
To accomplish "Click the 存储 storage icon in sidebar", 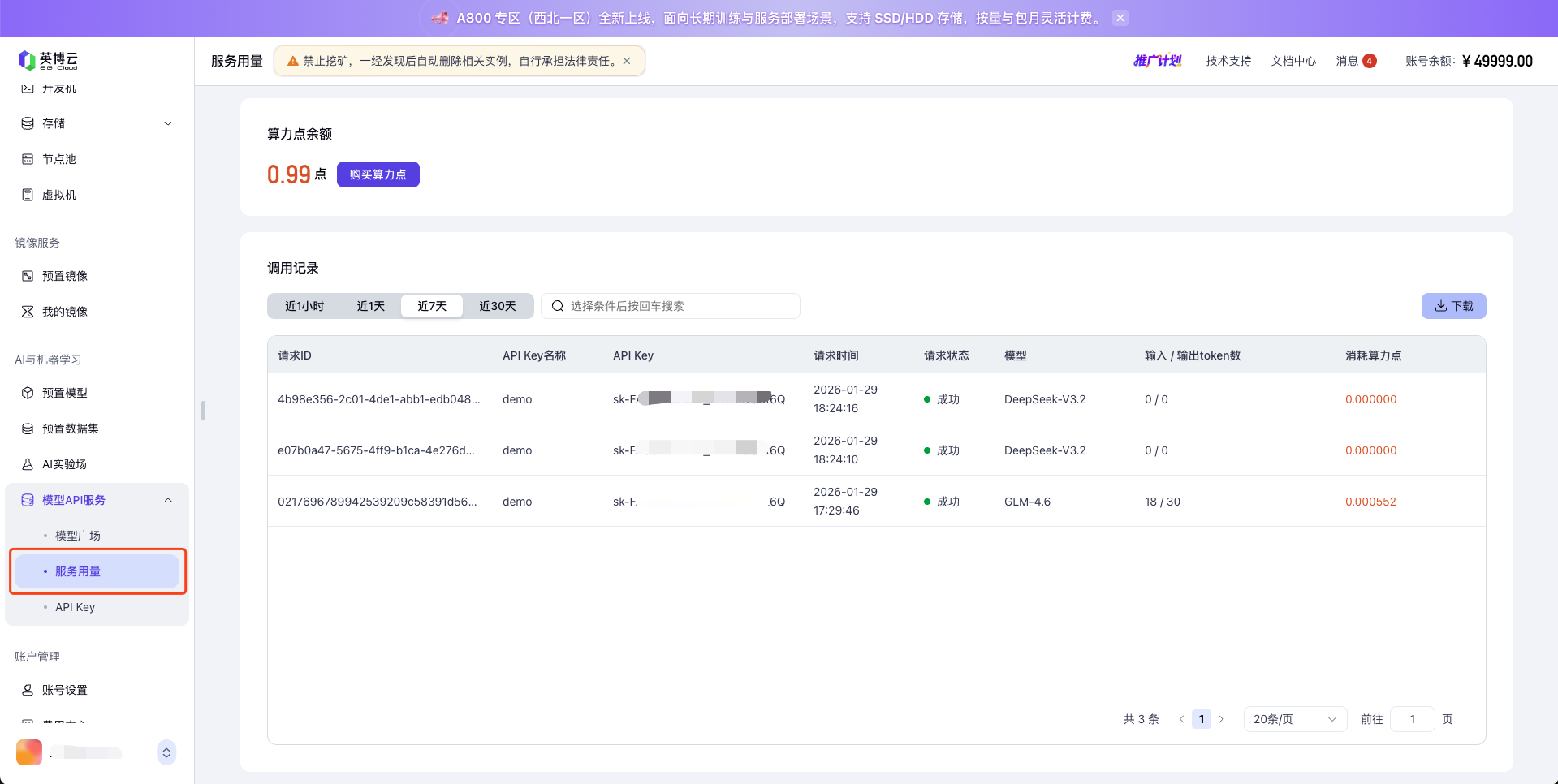I will click(x=28, y=123).
